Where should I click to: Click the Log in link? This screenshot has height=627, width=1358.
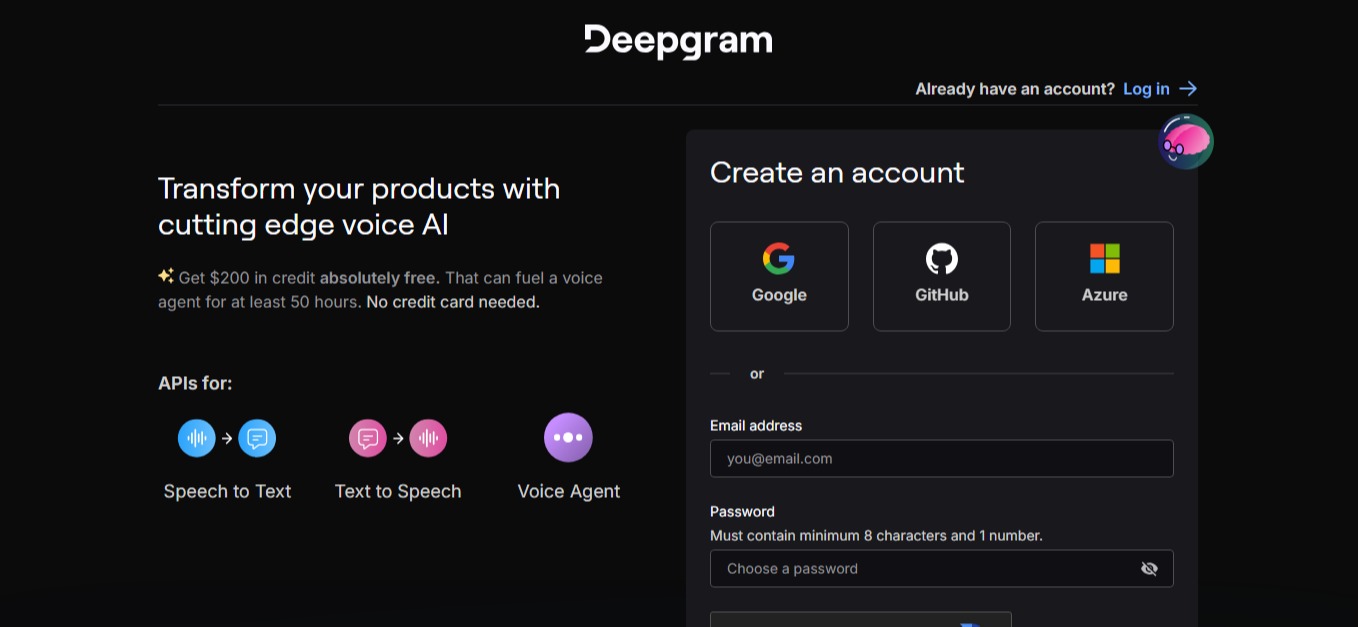pos(1146,89)
